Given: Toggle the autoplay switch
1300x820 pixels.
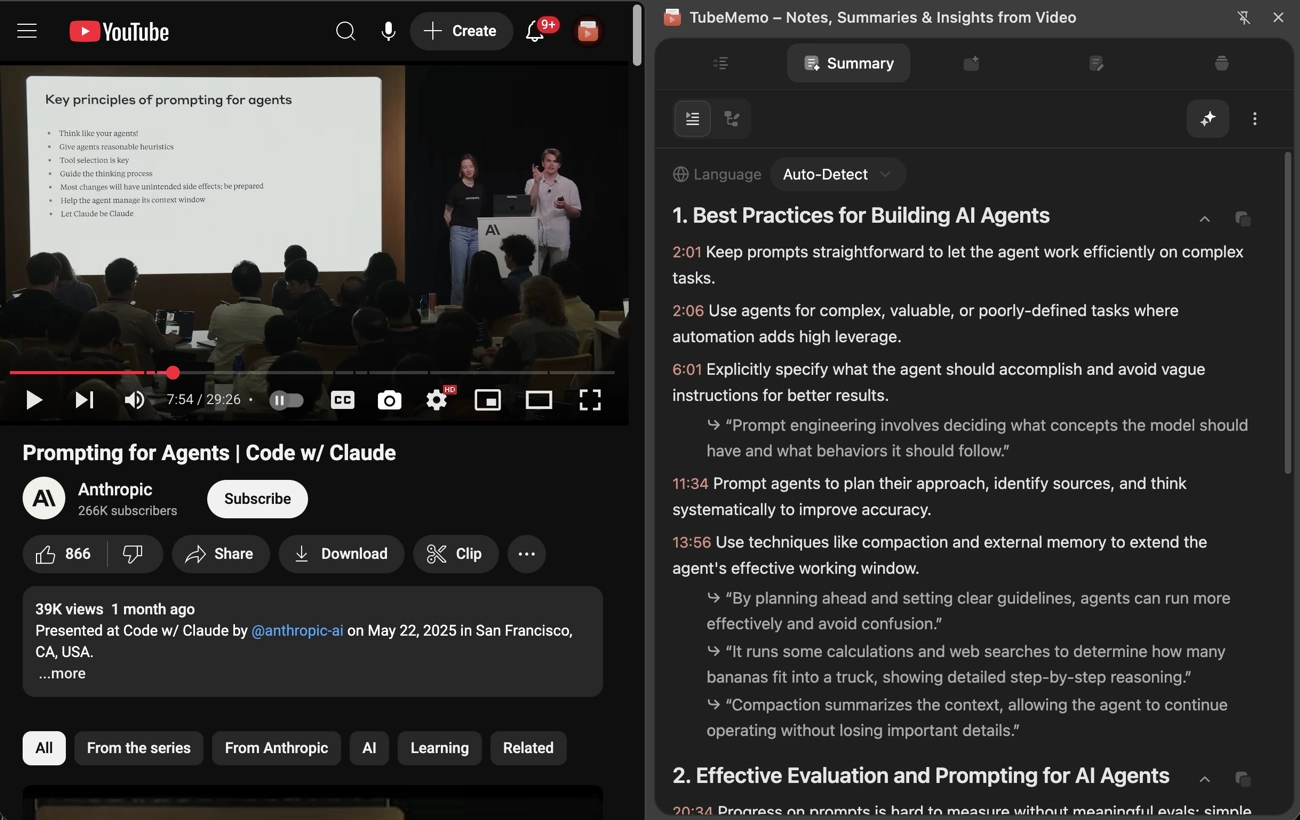Looking at the screenshot, I should (286, 400).
